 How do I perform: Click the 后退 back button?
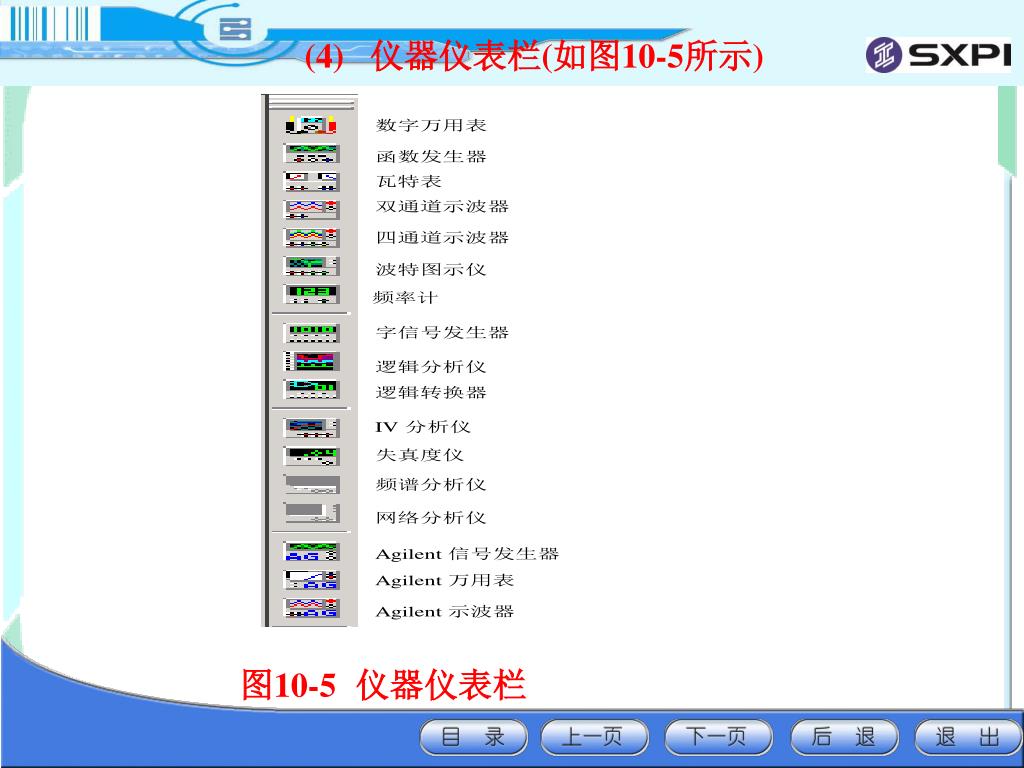tap(844, 737)
